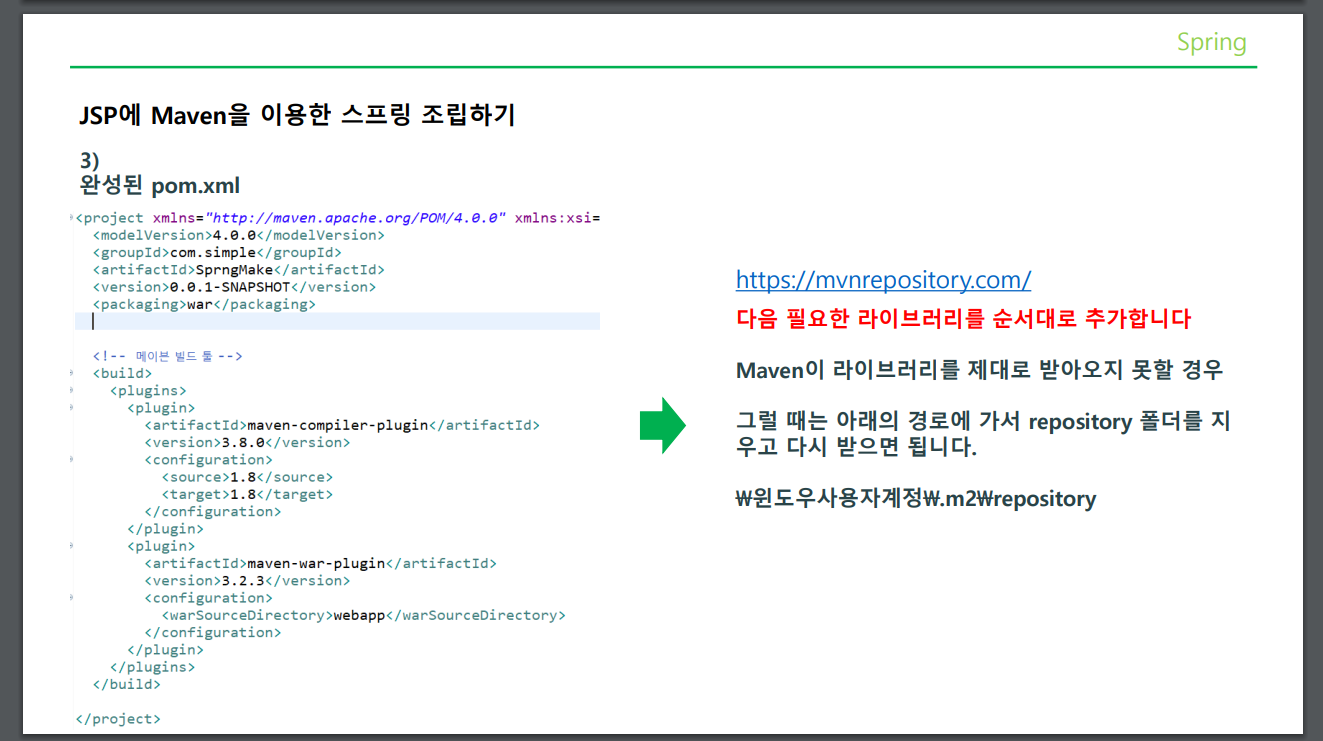
Task: Click the sentence starting '그럴 때는 아래의 경로에'
Action: (x=983, y=434)
